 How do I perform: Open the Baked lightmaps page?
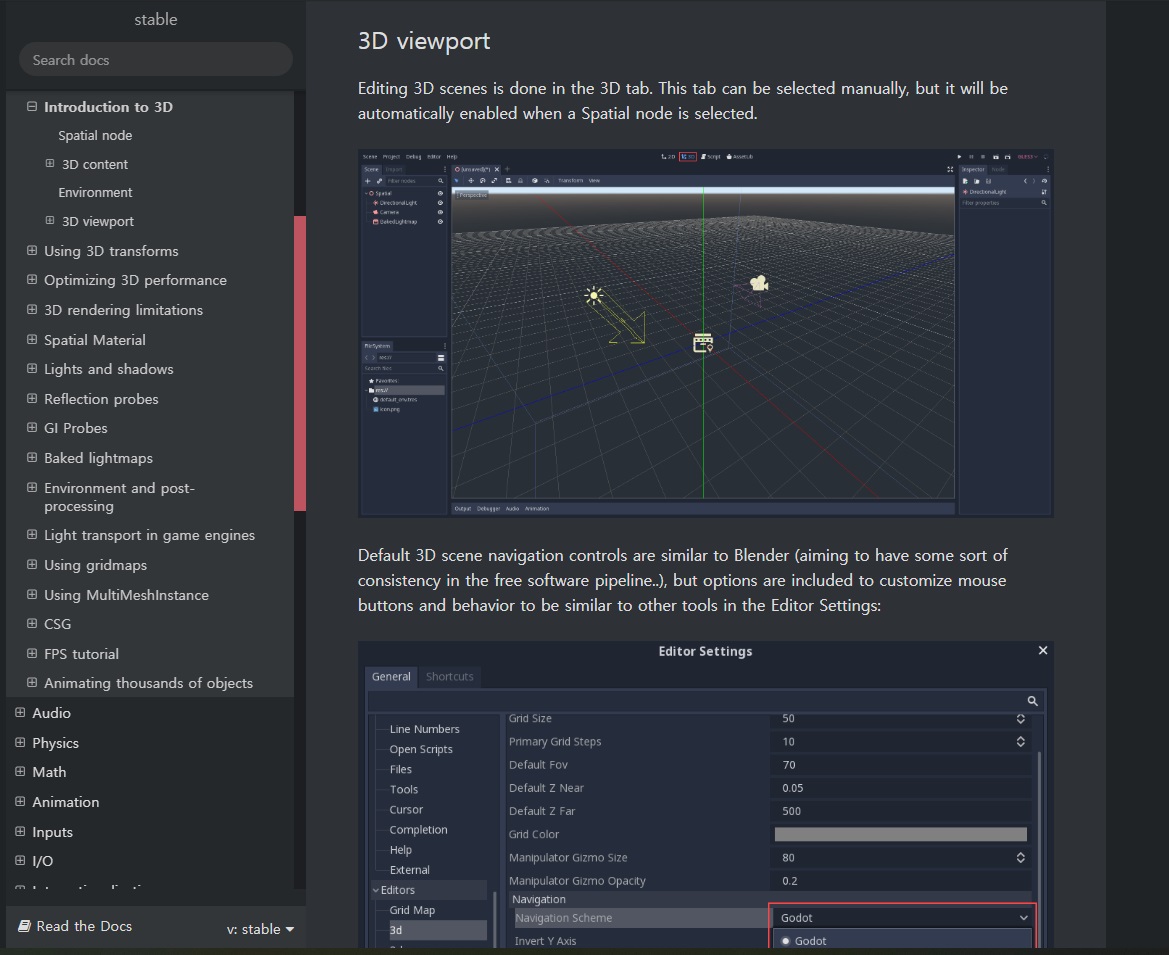(98, 458)
